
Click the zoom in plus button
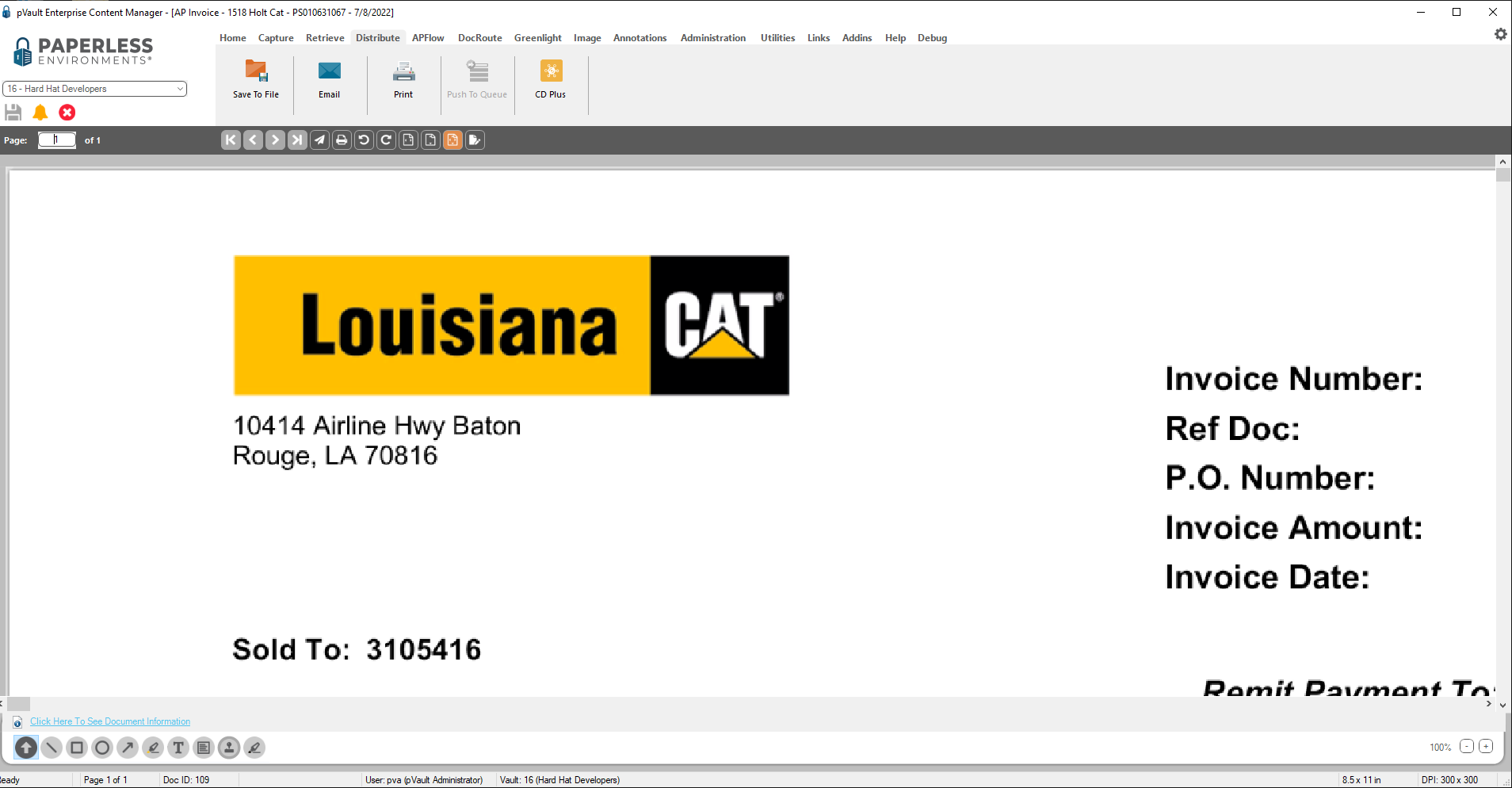coord(1487,747)
